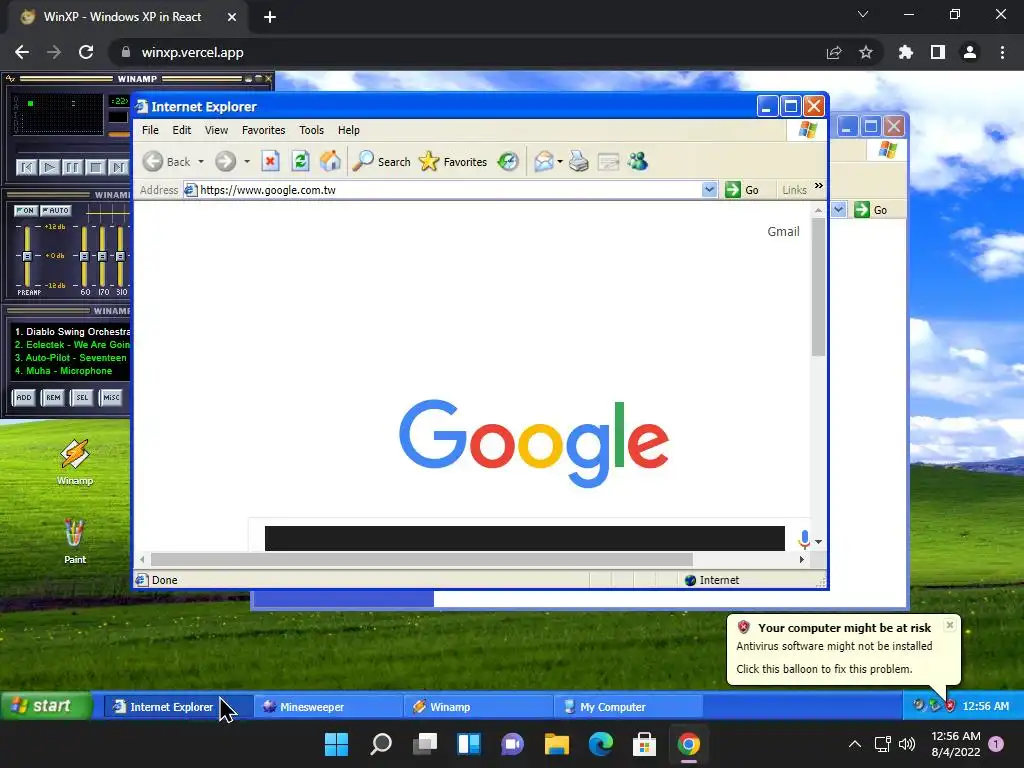This screenshot has height=768, width=1024.
Task: Expand the Mail button dropdown arrow
Action: point(560,161)
